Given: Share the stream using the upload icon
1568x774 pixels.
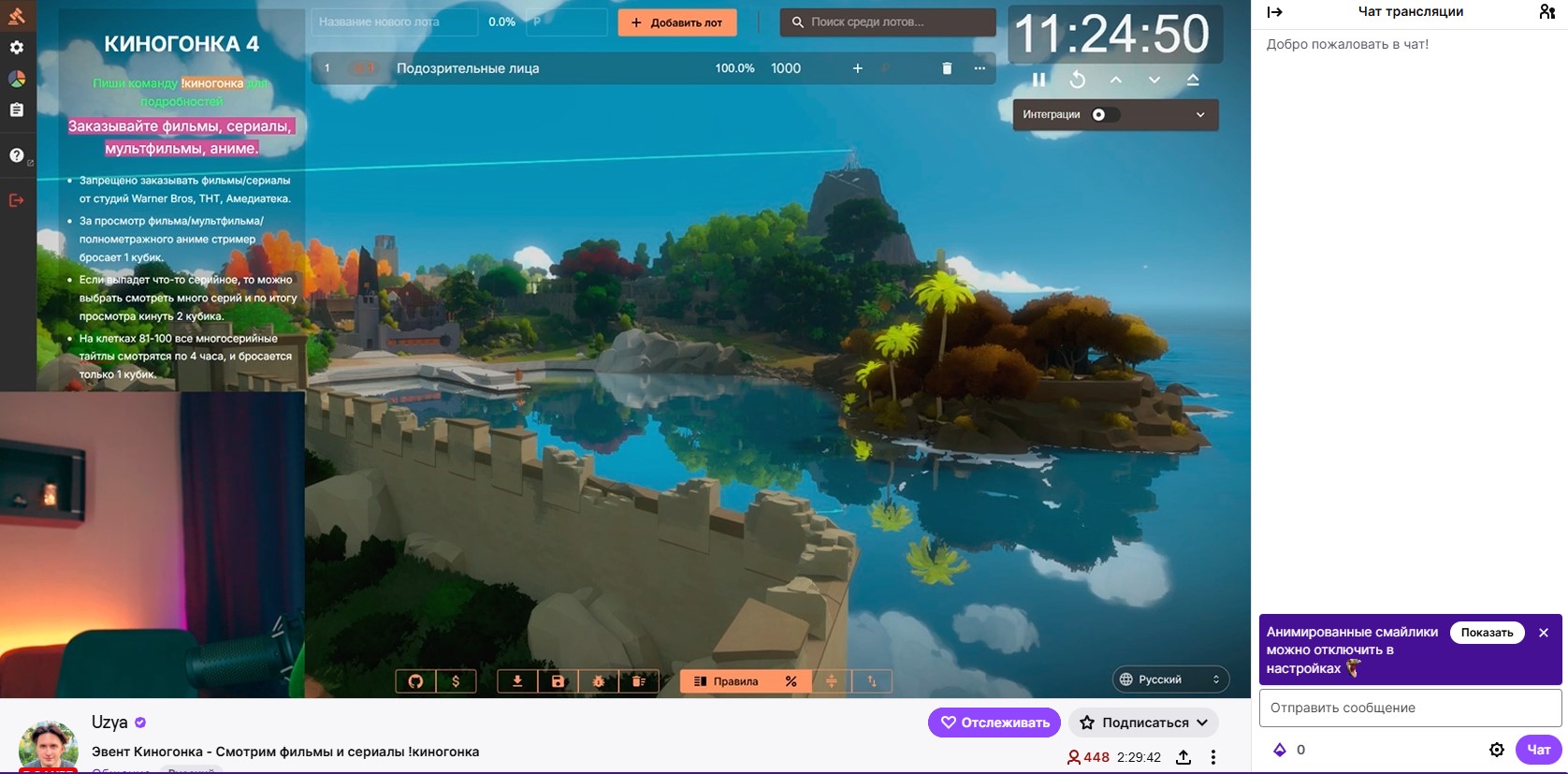Looking at the screenshot, I should point(1183,757).
